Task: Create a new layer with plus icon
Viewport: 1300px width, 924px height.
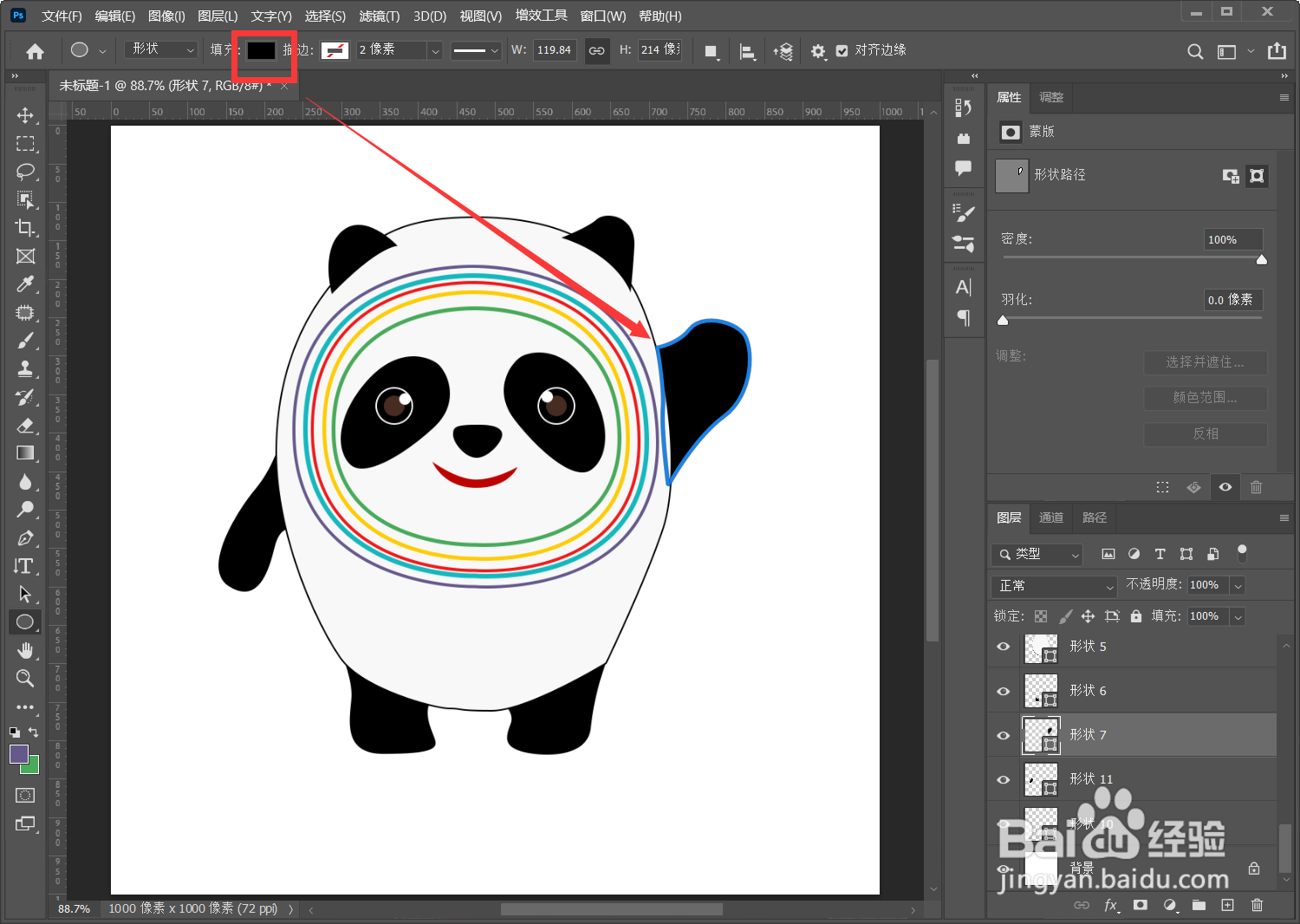Action: coord(1227,905)
